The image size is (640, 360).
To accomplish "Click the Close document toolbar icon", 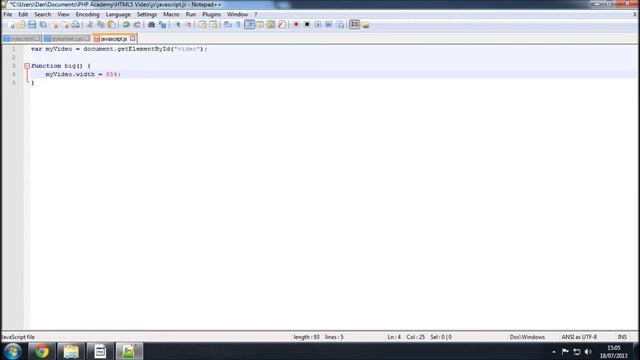I will tap(56, 25).
